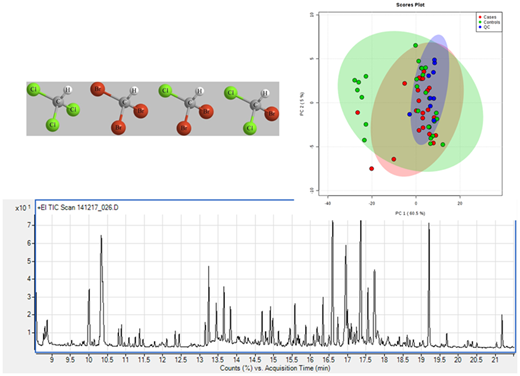Select the chloroform CHCl3 molecule model
The width and height of the screenshot is (520, 376).
tap(54, 107)
